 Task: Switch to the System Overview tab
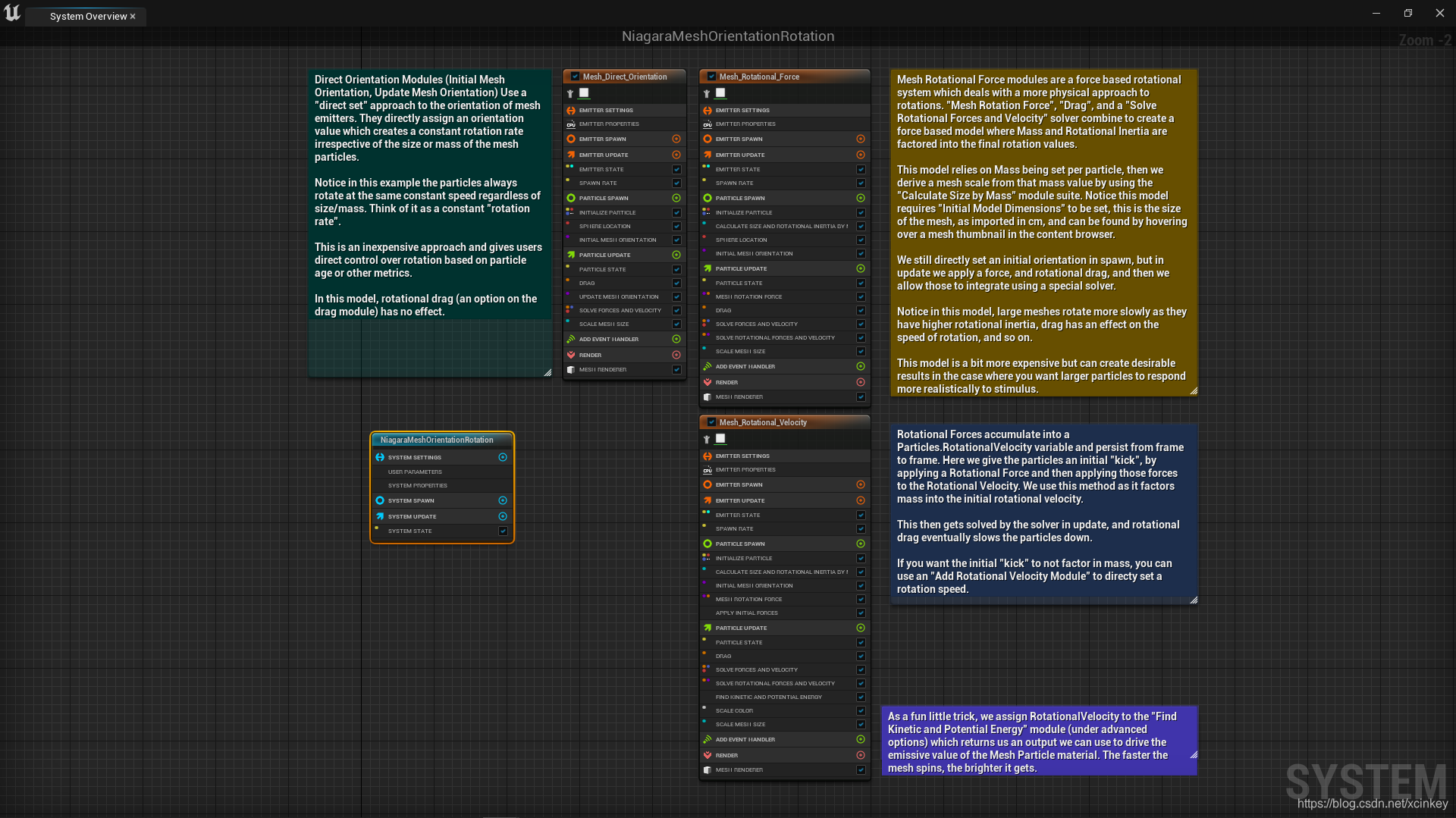coord(88,17)
